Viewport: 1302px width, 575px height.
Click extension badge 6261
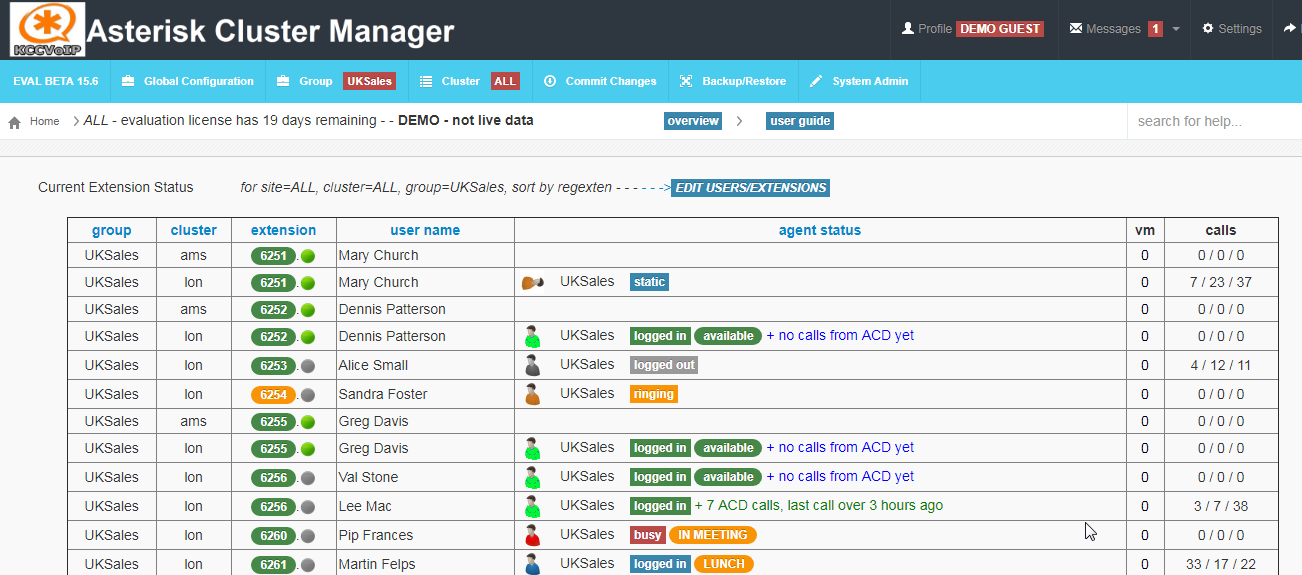click(274, 565)
